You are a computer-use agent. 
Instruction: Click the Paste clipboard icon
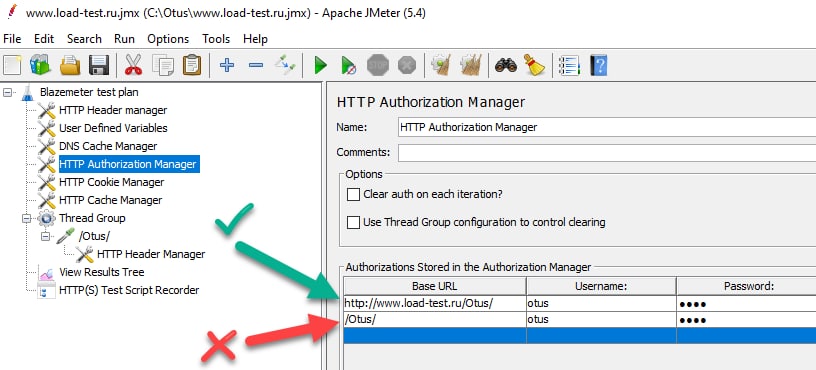pyautogui.click(x=192, y=66)
